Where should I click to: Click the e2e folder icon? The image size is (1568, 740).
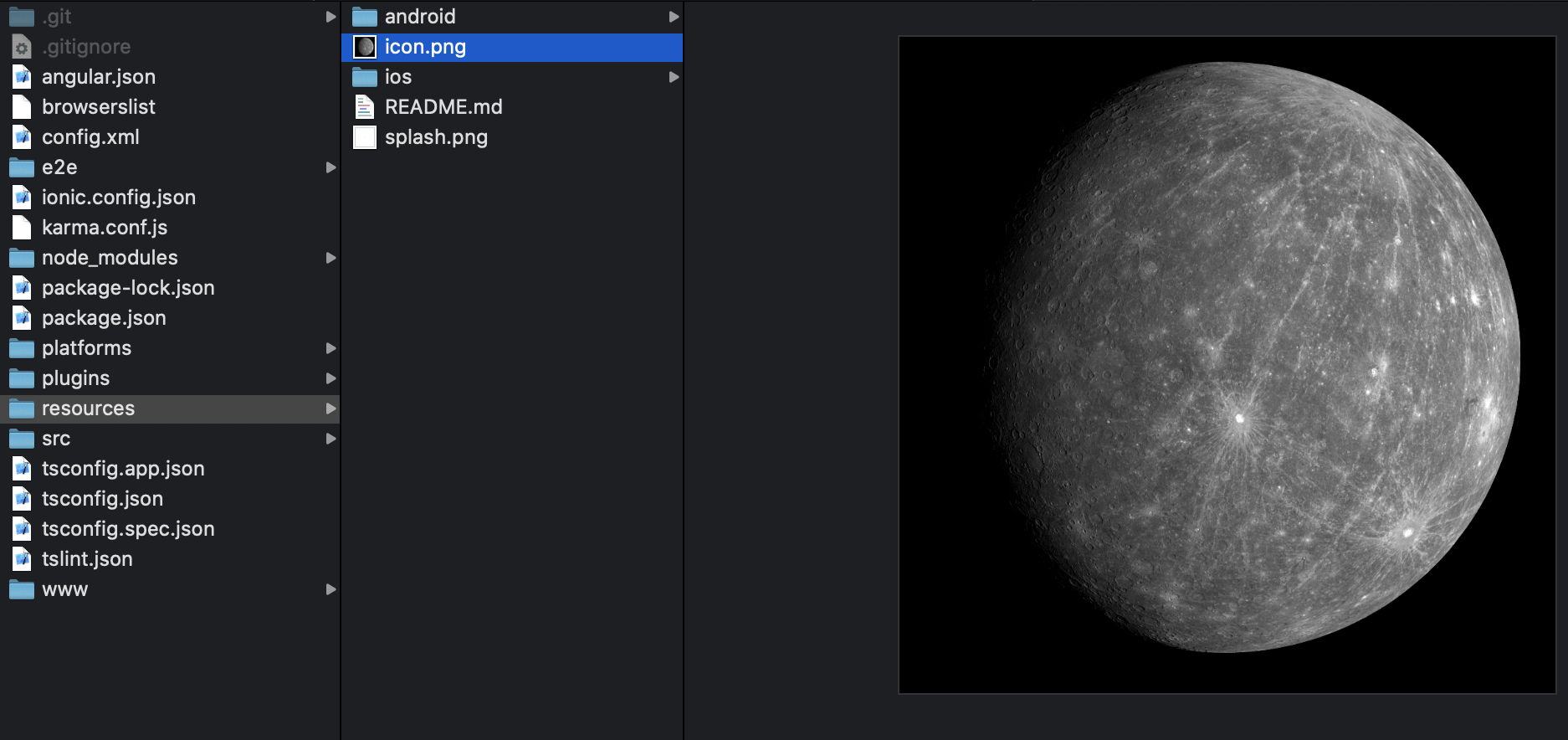click(21, 167)
